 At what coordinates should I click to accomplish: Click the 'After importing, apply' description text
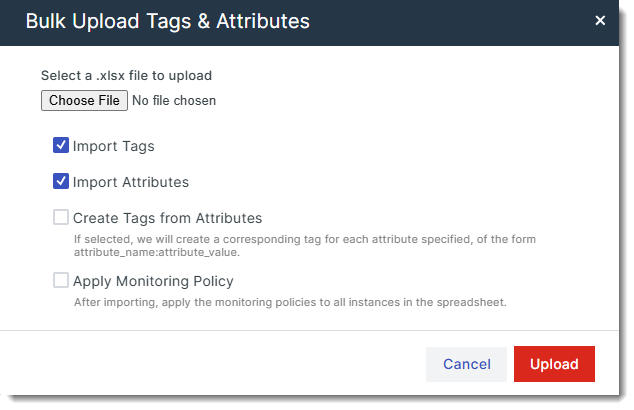(x=290, y=301)
